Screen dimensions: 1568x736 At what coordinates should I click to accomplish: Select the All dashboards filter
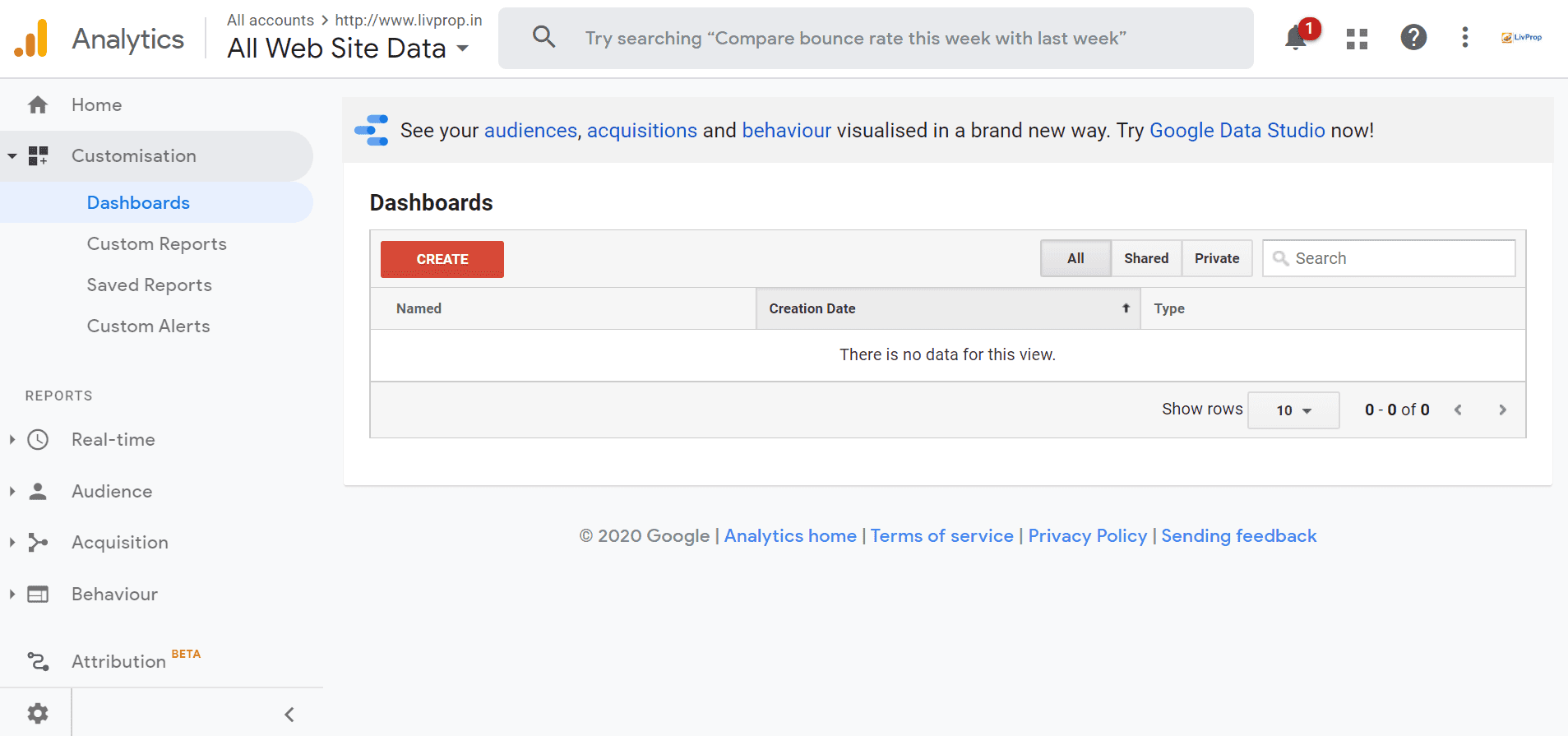[x=1075, y=258]
